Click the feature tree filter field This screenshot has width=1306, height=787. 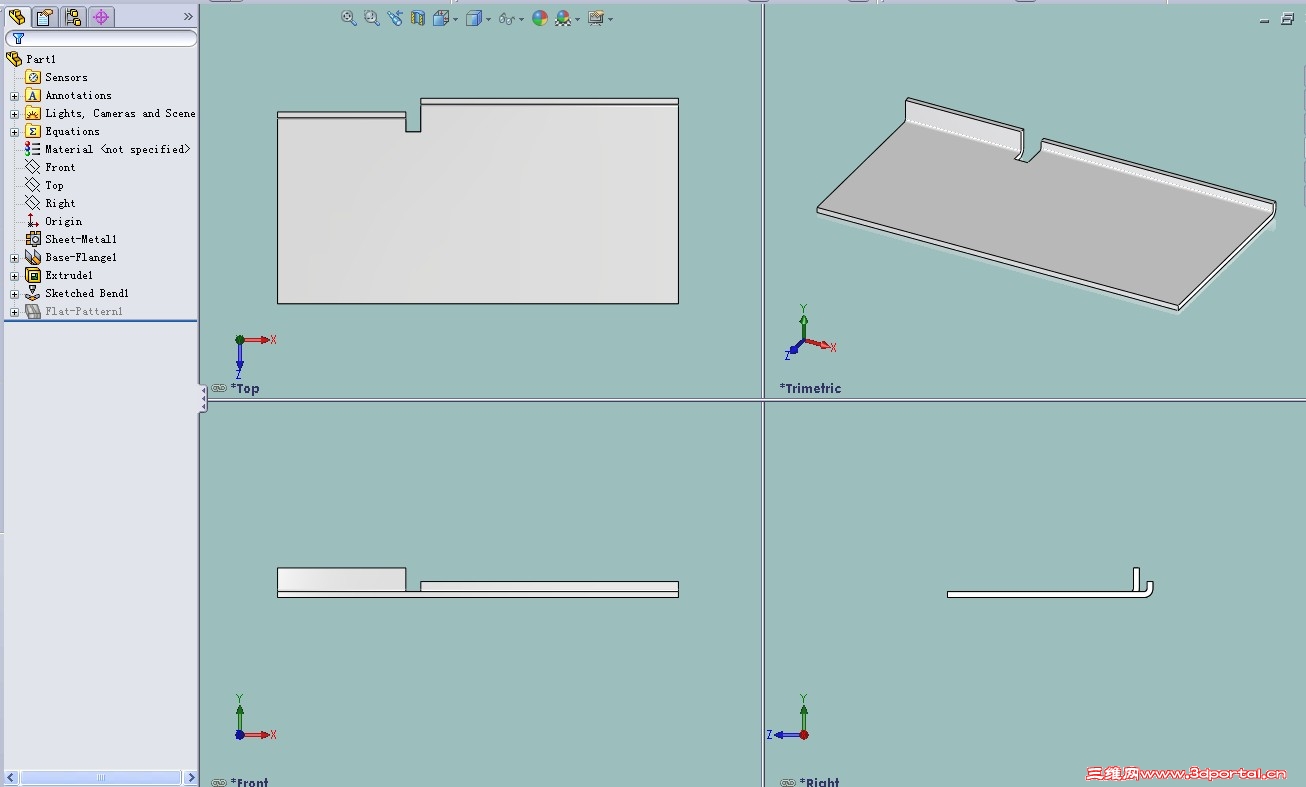click(x=101, y=39)
